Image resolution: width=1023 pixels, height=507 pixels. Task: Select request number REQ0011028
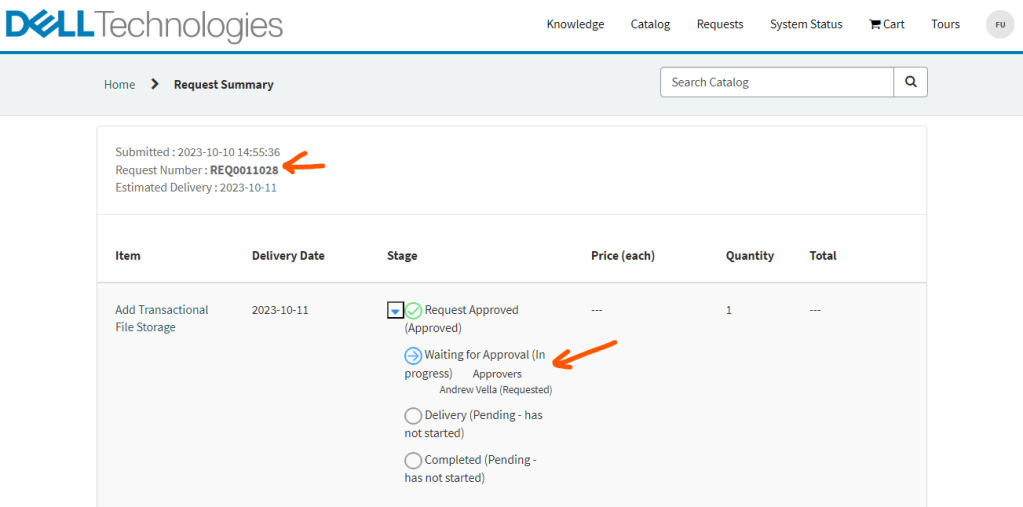pos(244,170)
